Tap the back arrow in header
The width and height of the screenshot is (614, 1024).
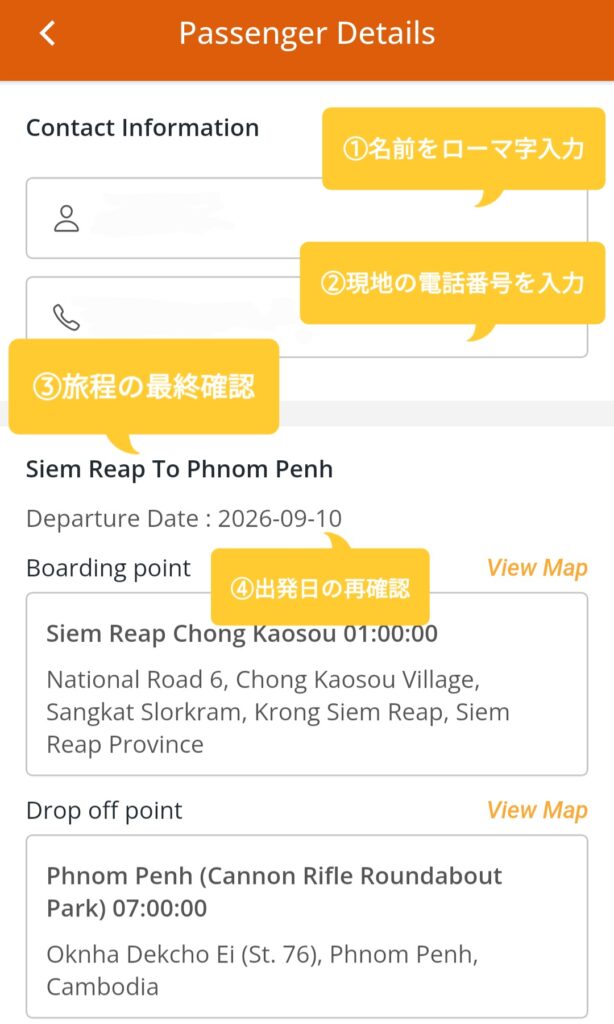pos(48,33)
